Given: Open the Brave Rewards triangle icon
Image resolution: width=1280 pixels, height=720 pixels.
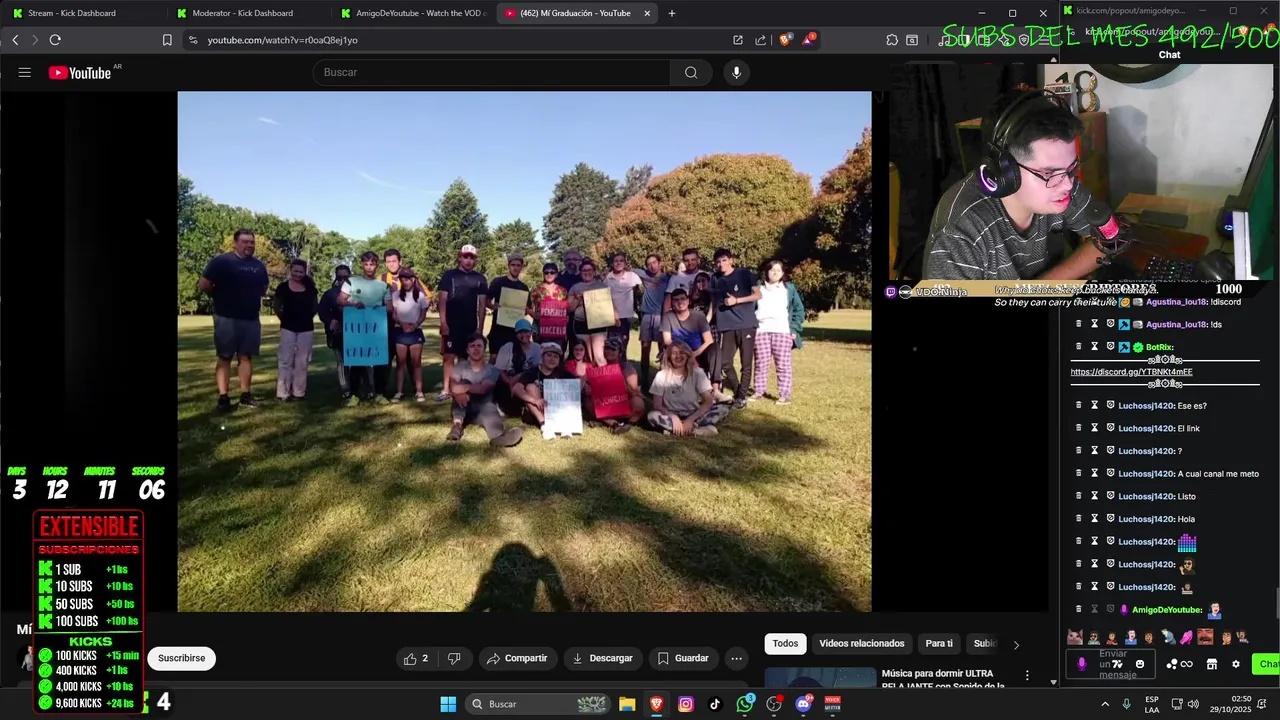Looking at the screenshot, I should point(808,40).
